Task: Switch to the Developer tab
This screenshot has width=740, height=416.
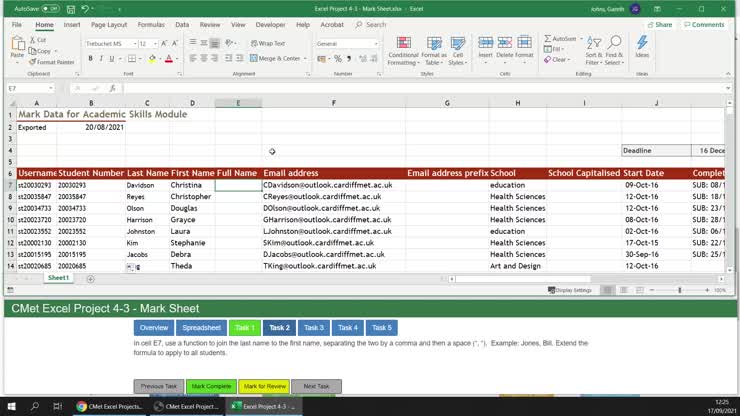Action: click(270, 25)
